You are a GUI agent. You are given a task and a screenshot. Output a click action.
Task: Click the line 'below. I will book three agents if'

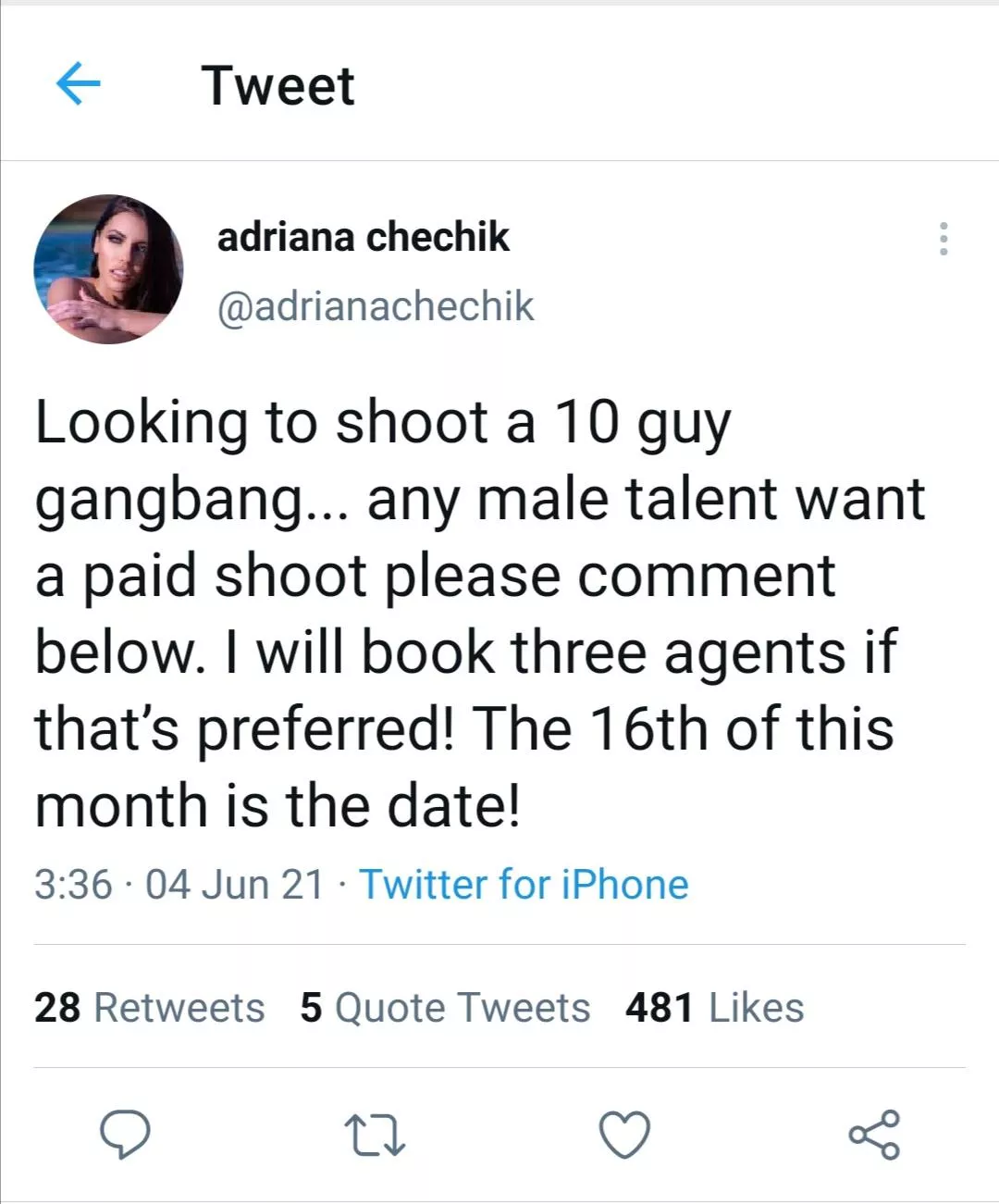coord(465,652)
